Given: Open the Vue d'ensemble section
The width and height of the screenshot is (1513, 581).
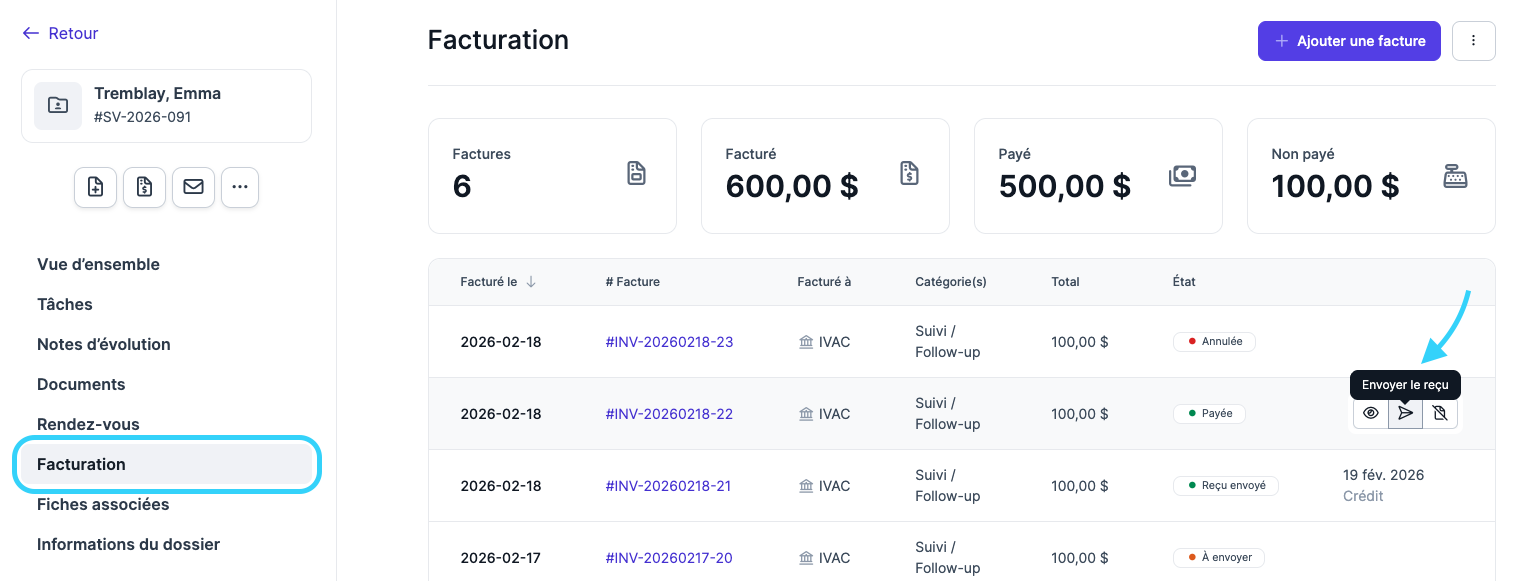Looking at the screenshot, I should (x=98, y=264).
